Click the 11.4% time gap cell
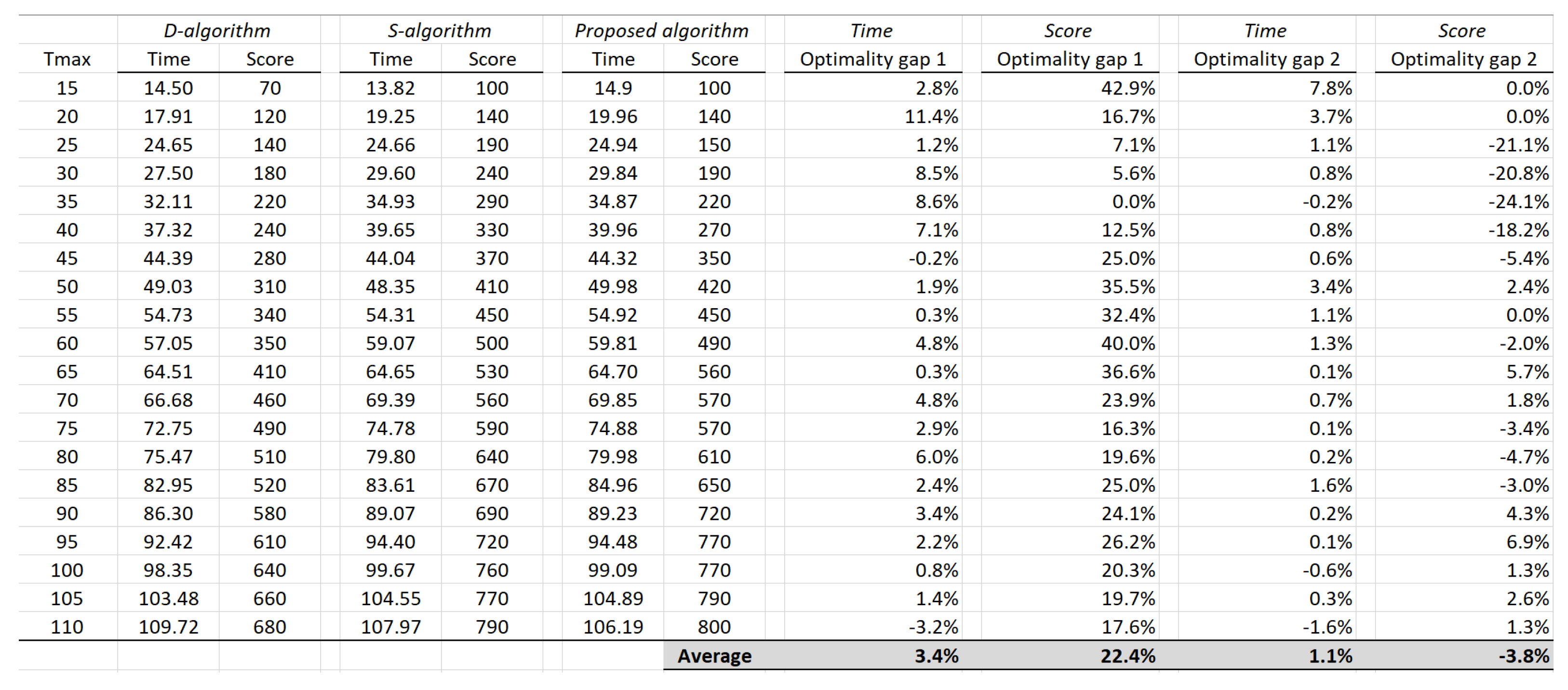 [x=931, y=116]
